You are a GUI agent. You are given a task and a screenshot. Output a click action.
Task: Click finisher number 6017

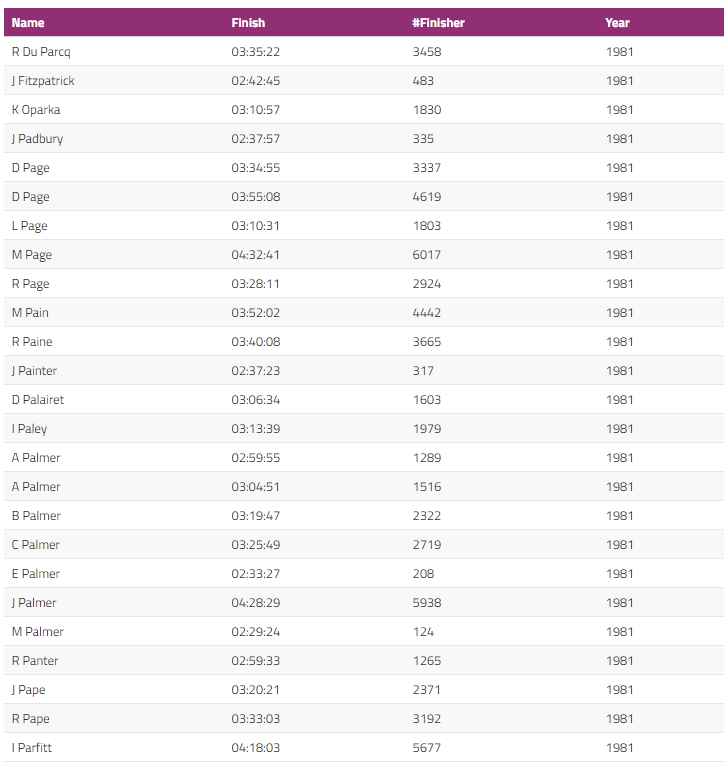coord(426,254)
